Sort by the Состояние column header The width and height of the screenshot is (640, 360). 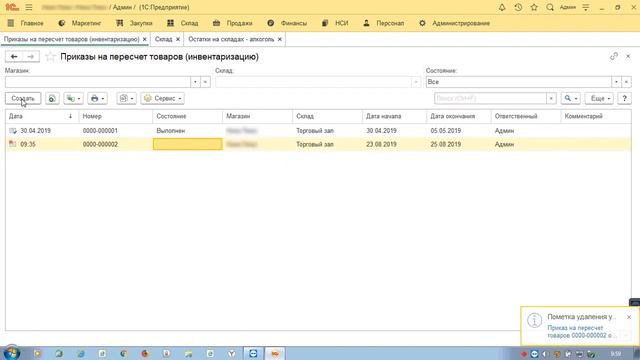pos(187,116)
